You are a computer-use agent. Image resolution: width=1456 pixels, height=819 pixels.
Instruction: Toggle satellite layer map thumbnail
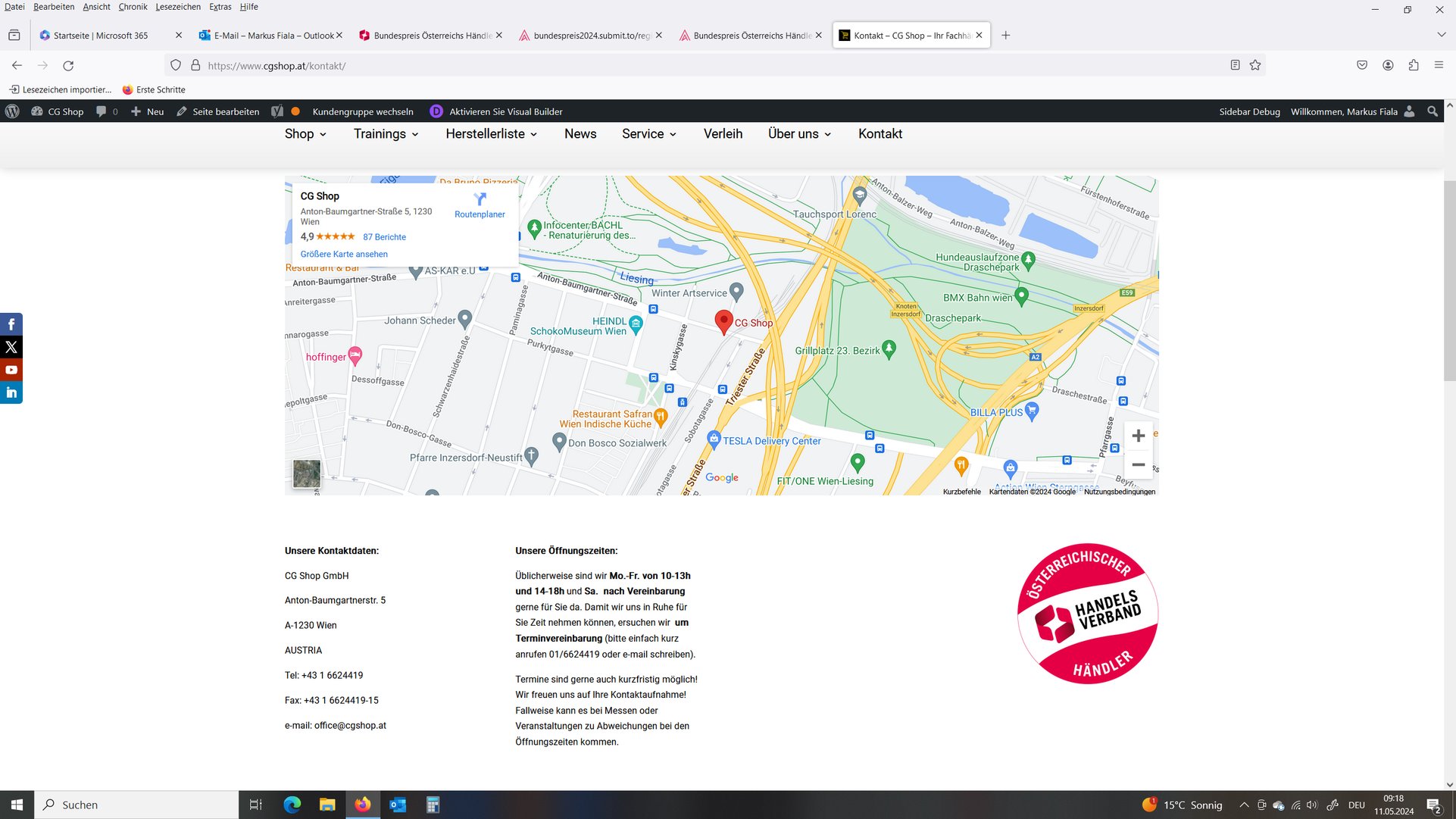pyautogui.click(x=307, y=474)
